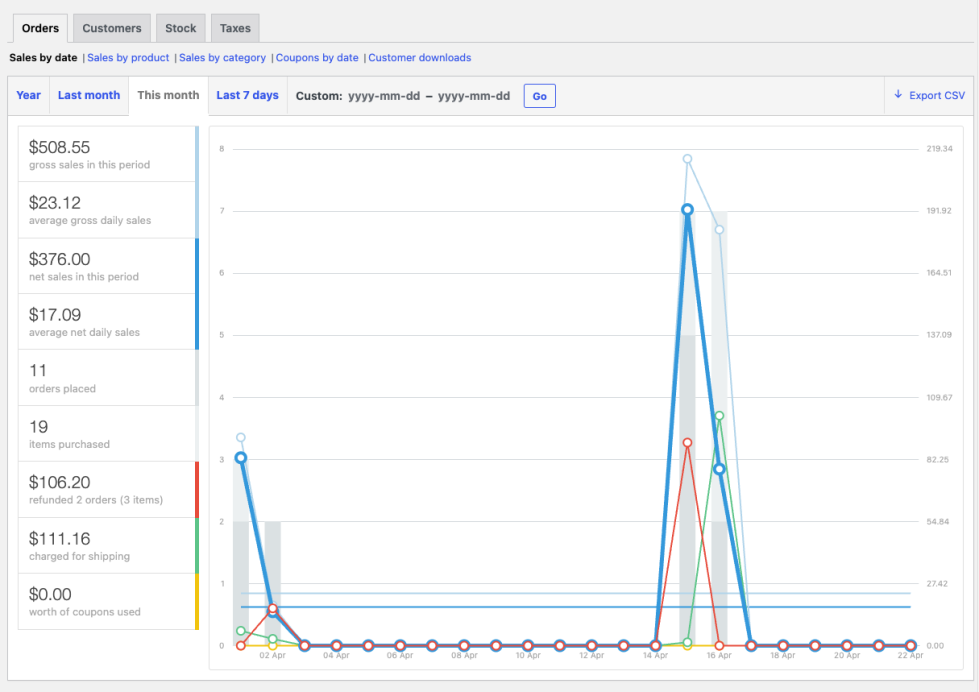Open Sales by category report
This screenshot has width=979, height=692.
pos(222,58)
